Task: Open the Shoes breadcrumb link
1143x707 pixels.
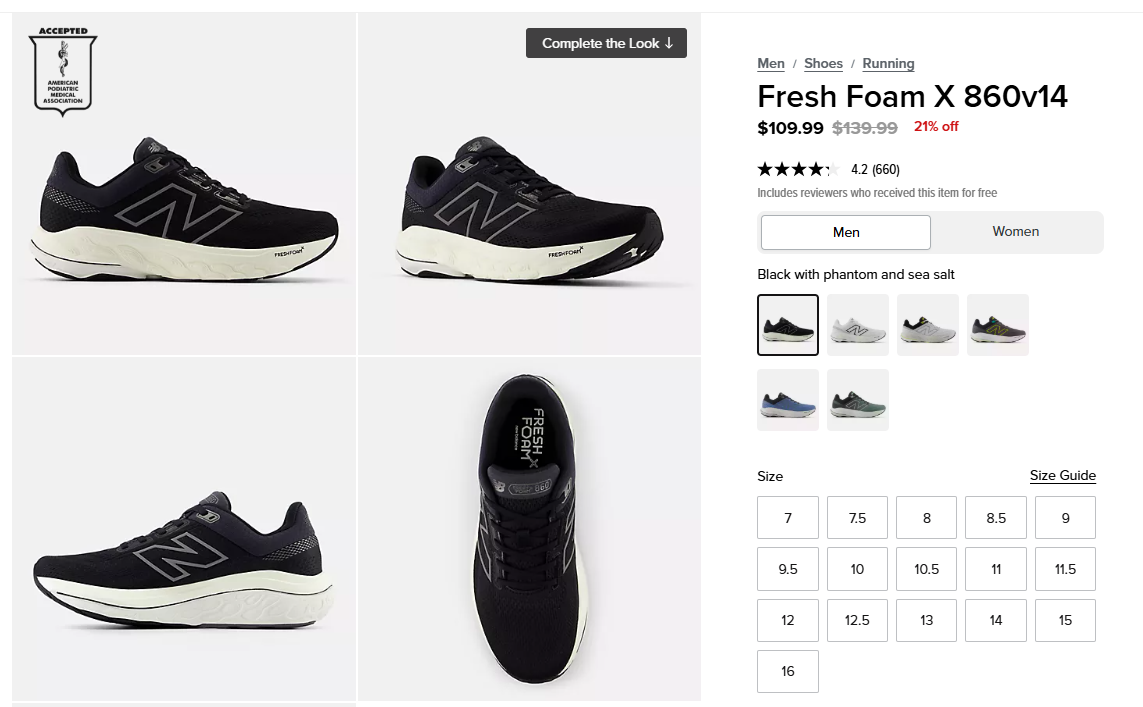Action: pos(823,64)
